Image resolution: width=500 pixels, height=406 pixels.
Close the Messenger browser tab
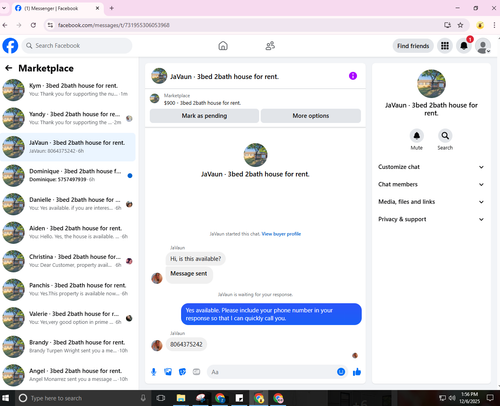click(x=97, y=8)
